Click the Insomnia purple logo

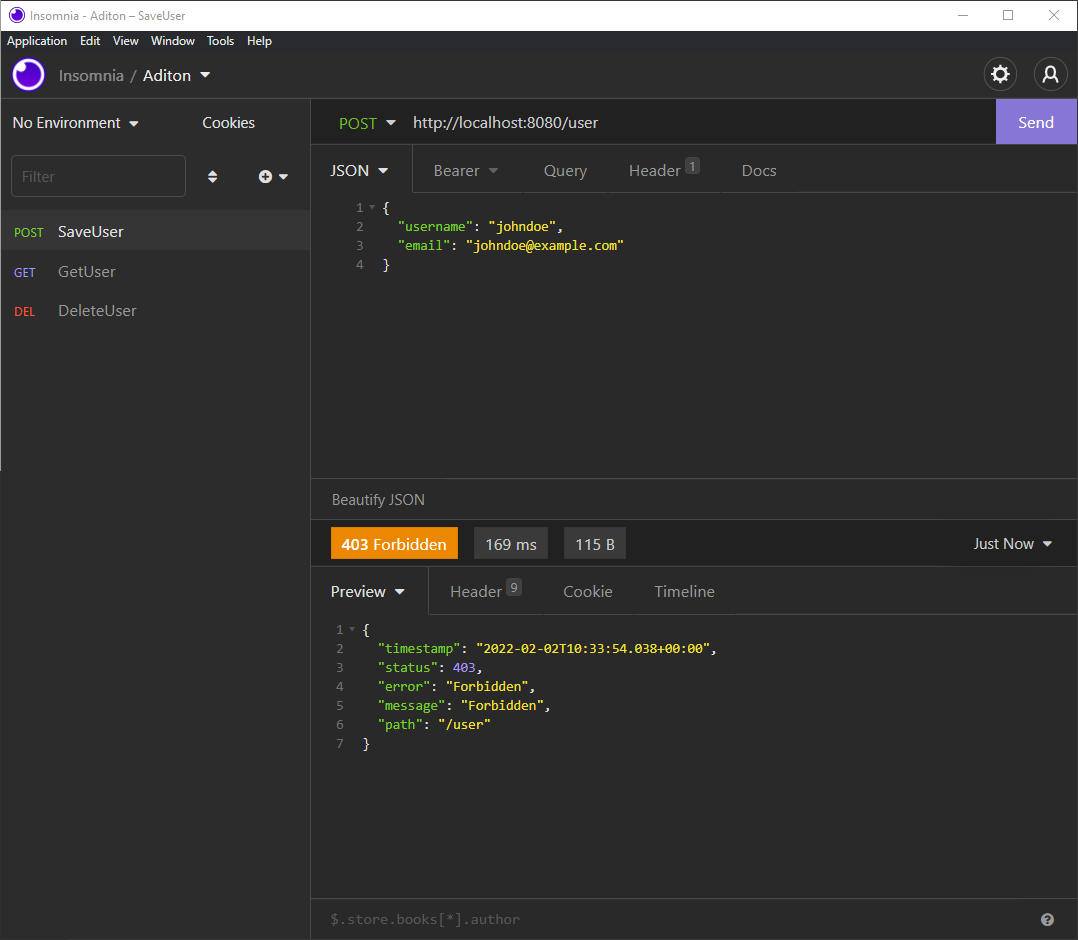(x=28, y=75)
